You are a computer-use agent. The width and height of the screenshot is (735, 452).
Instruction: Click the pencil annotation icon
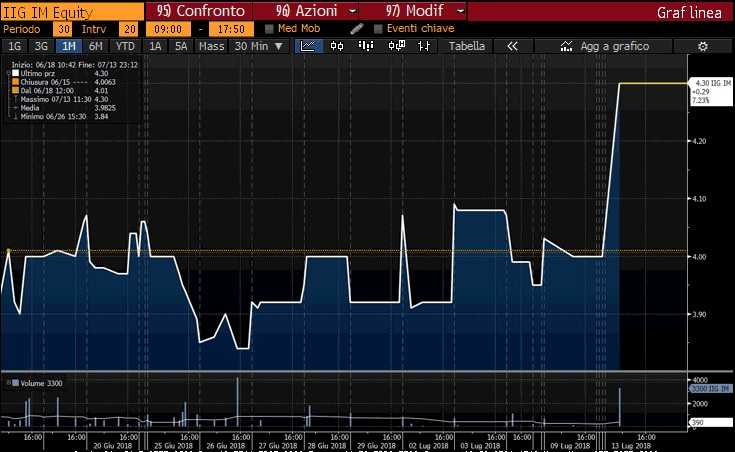point(357,29)
